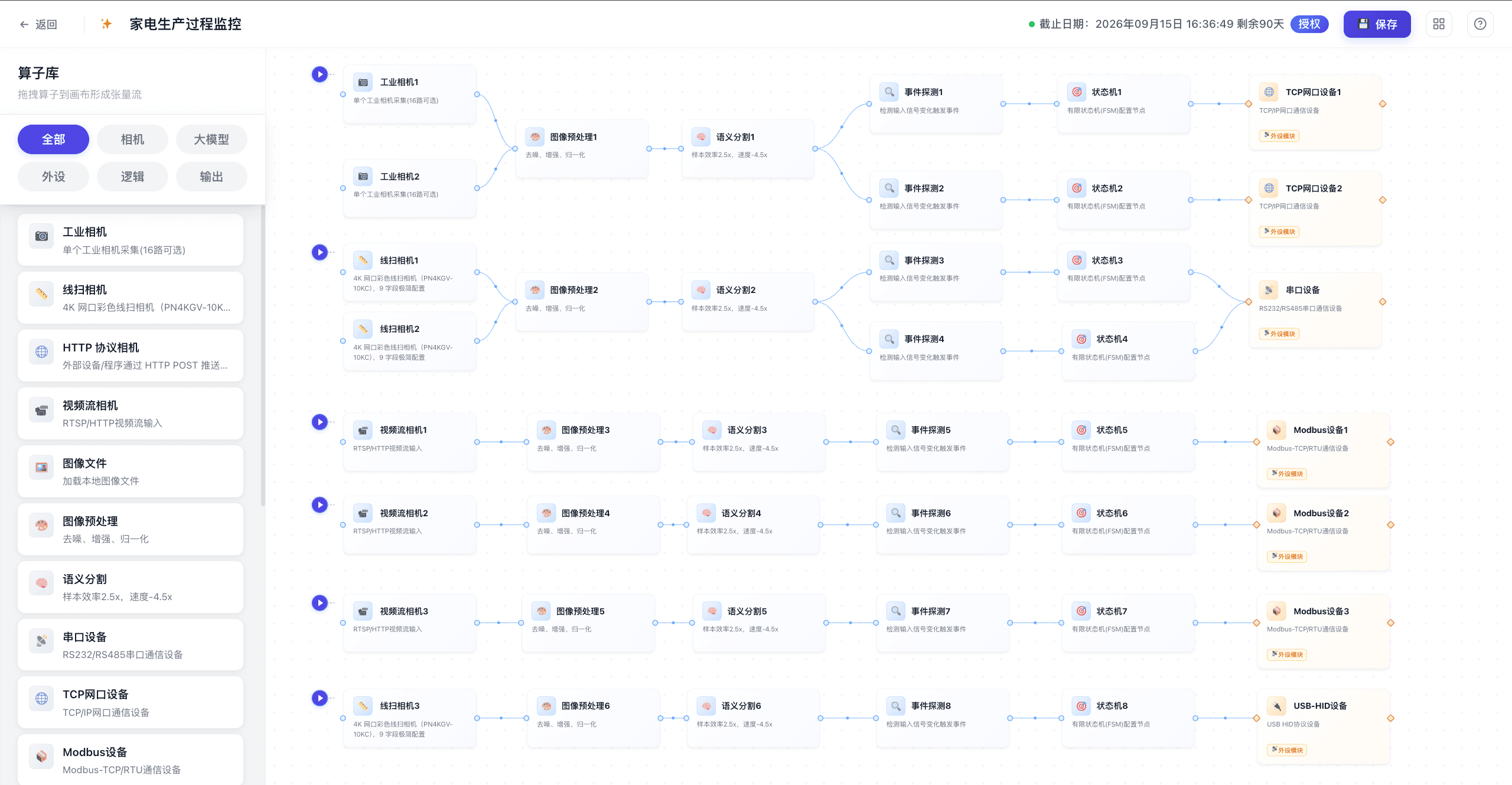Image resolution: width=1512 pixels, height=785 pixels.
Task: Click the 授权 authorization badge
Action: (1309, 24)
